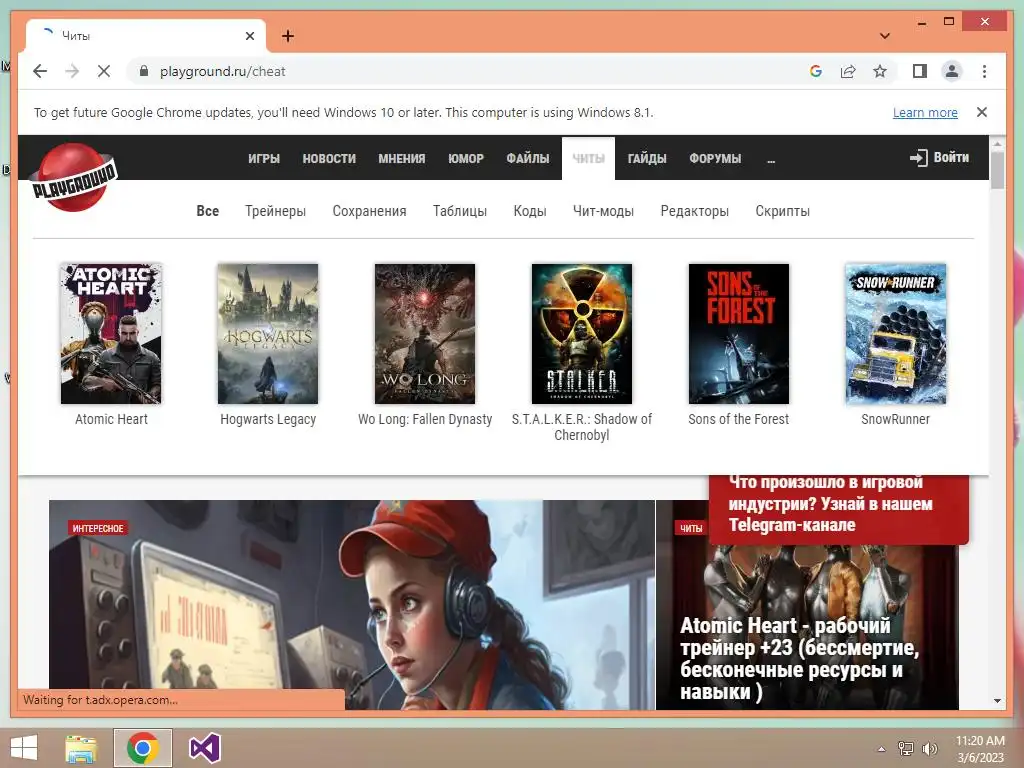Close the Читы browser tab

[x=249, y=36]
